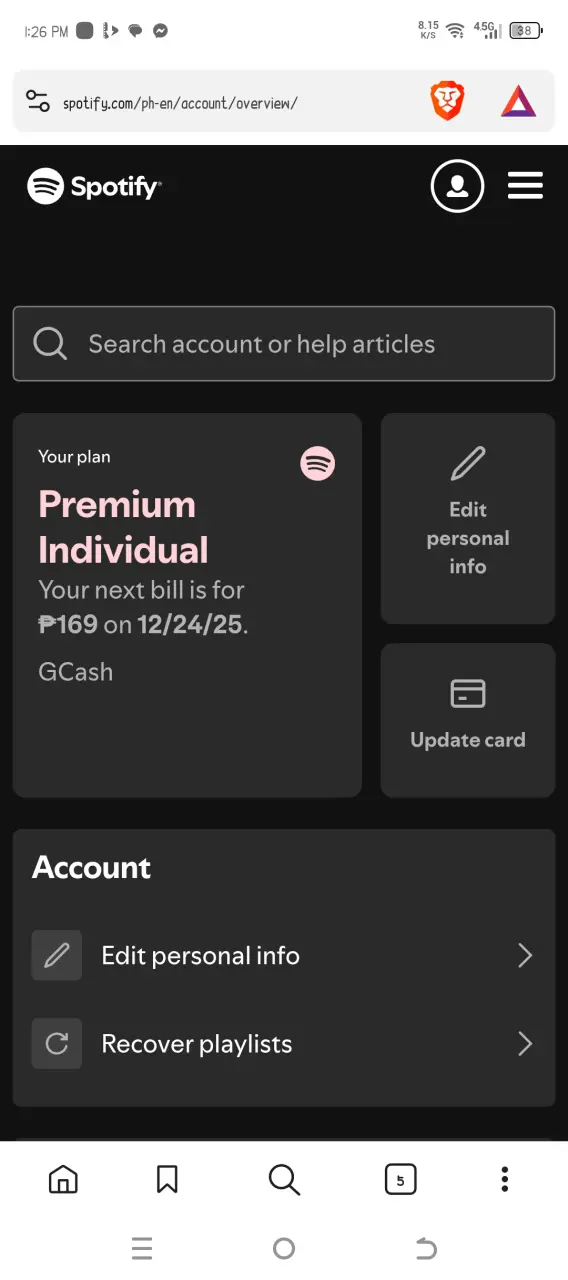
Task: Open bookmarks from the bottom toolbar
Action: tap(167, 1180)
